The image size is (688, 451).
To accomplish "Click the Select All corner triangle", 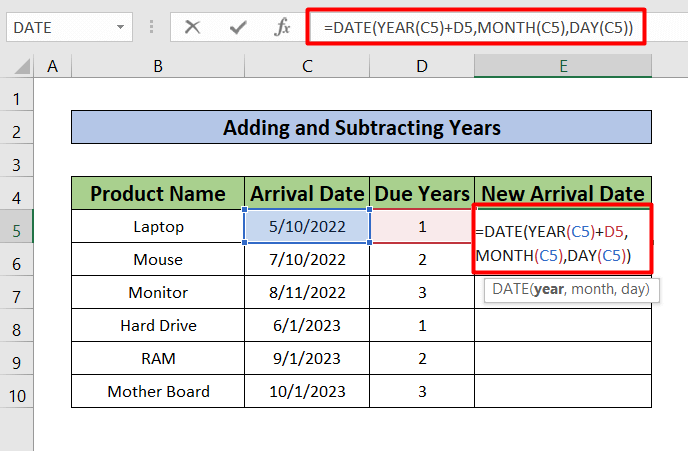I will click(20, 67).
